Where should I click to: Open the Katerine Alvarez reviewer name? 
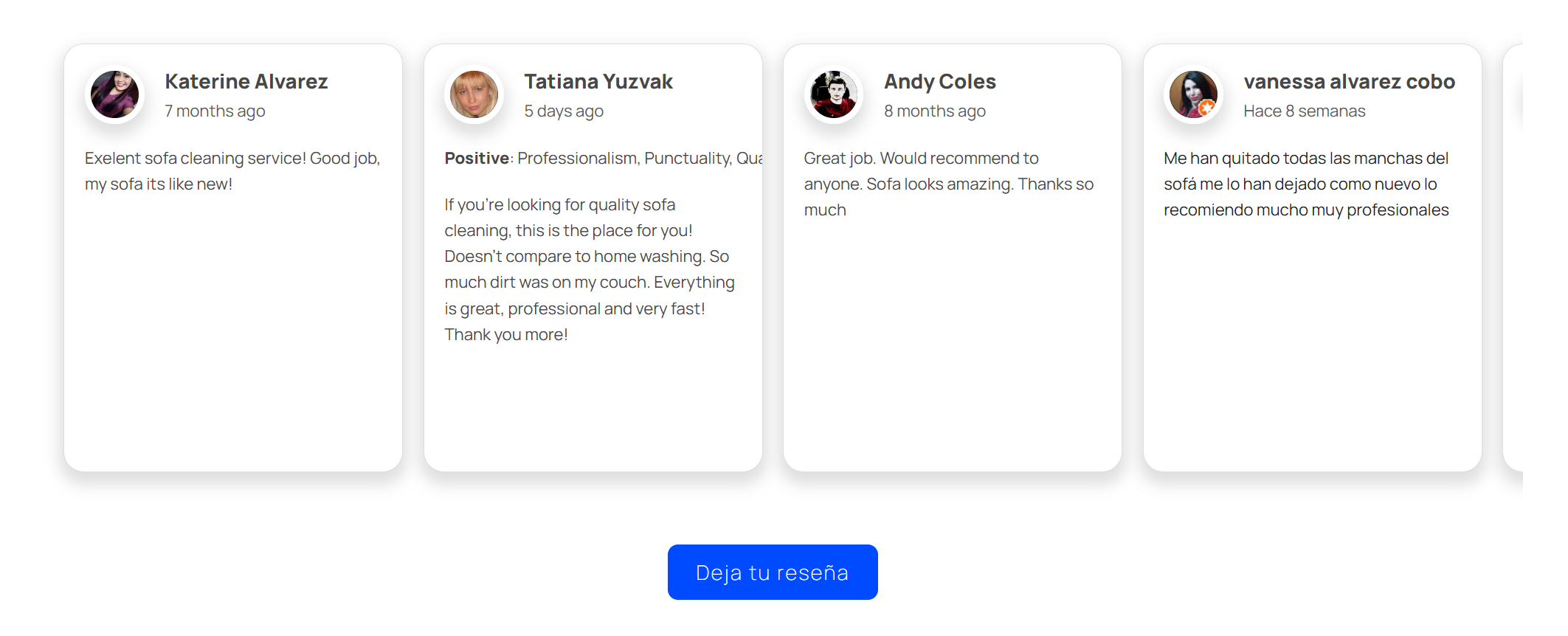point(246,81)
